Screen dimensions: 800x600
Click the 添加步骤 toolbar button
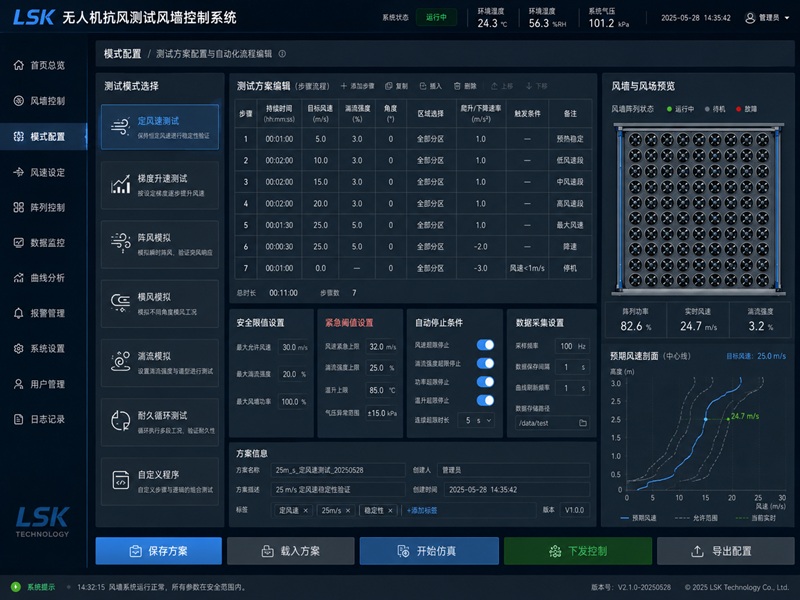tap(357, 86)
